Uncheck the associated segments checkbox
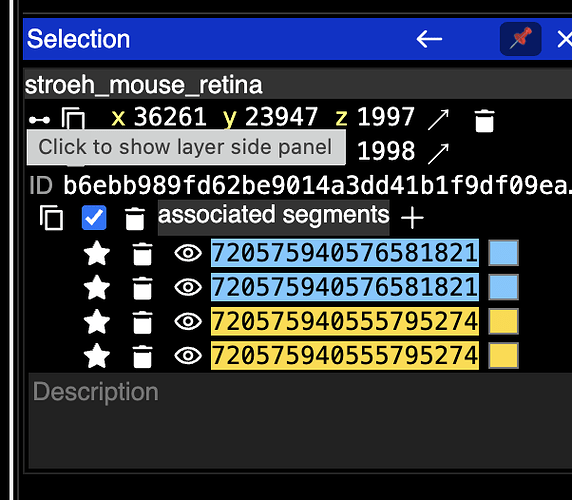572x500 pixels. [94, 218]
